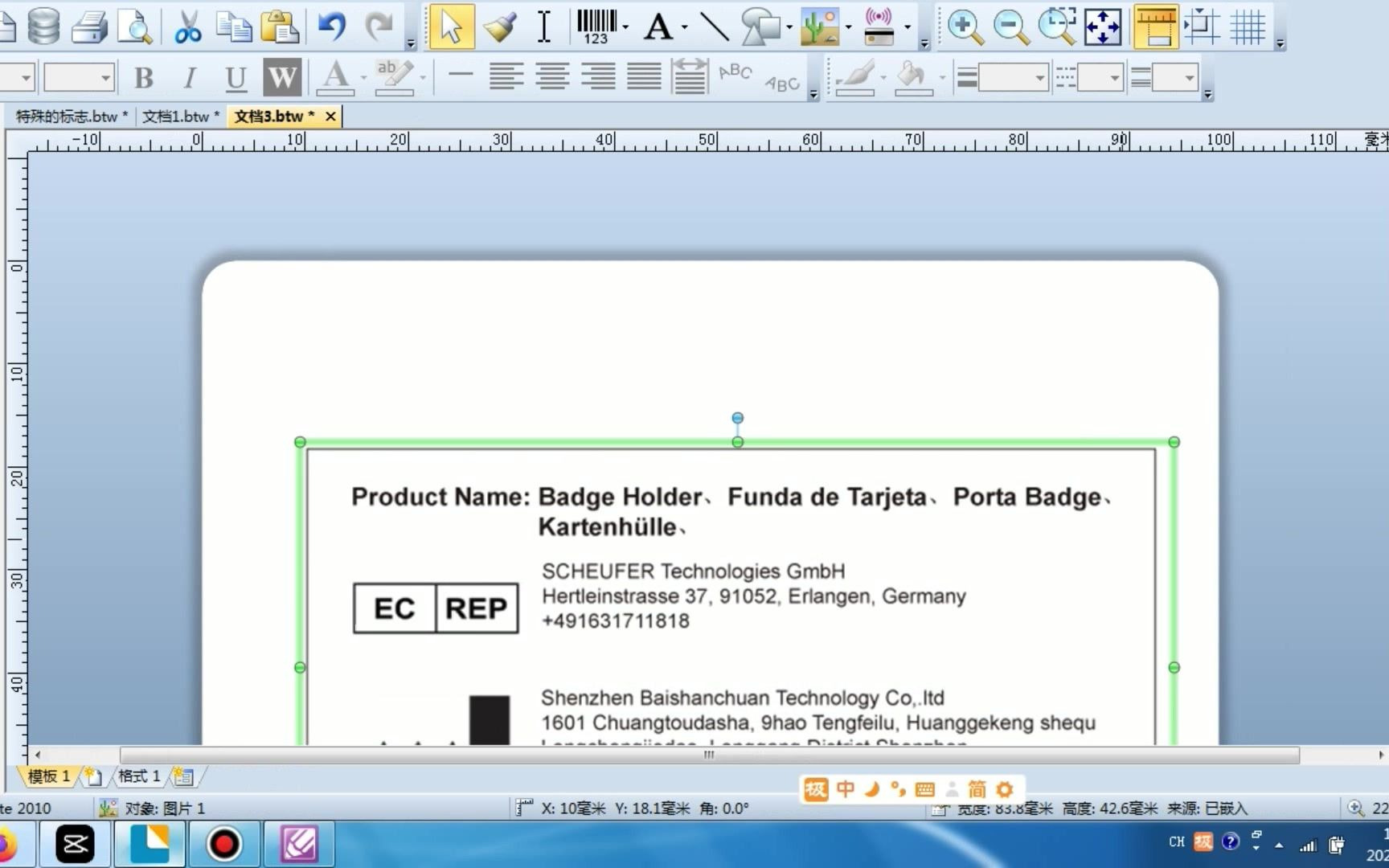Center align the text
The height and width of the screenshot is (868, 1389).
(x=552, y=77)
